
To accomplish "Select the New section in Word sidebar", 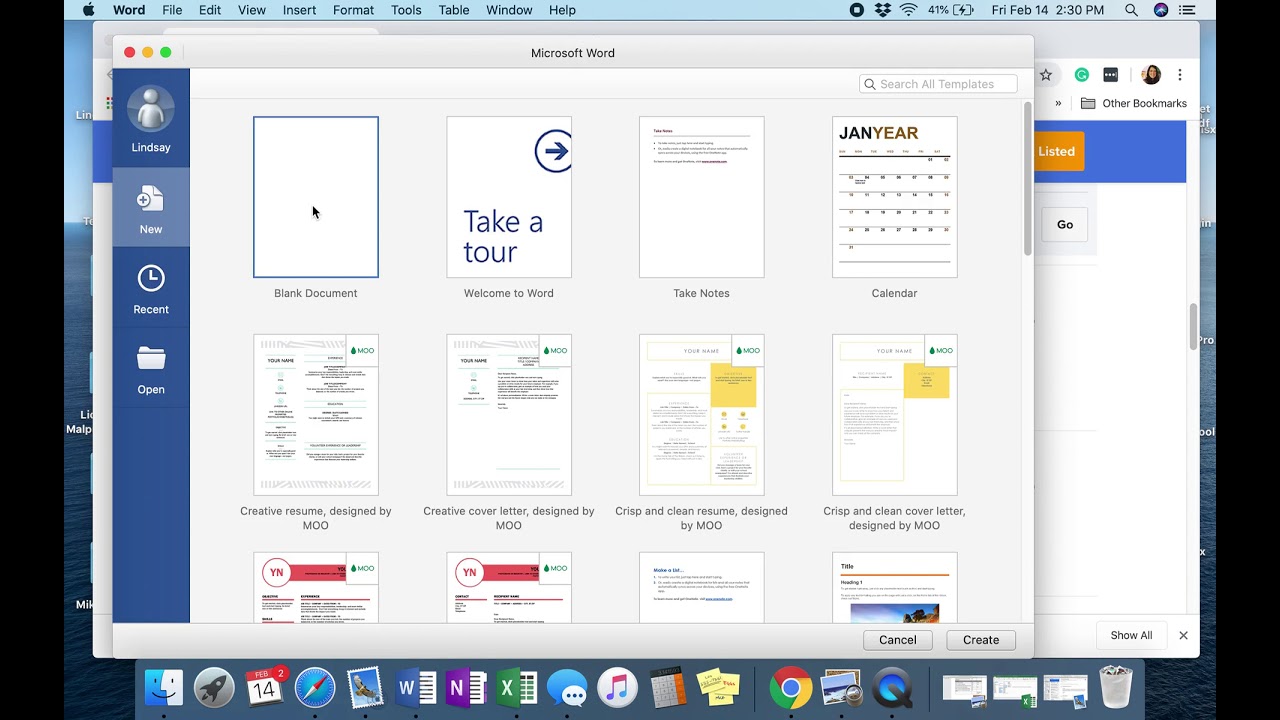I will pos(151,207).
